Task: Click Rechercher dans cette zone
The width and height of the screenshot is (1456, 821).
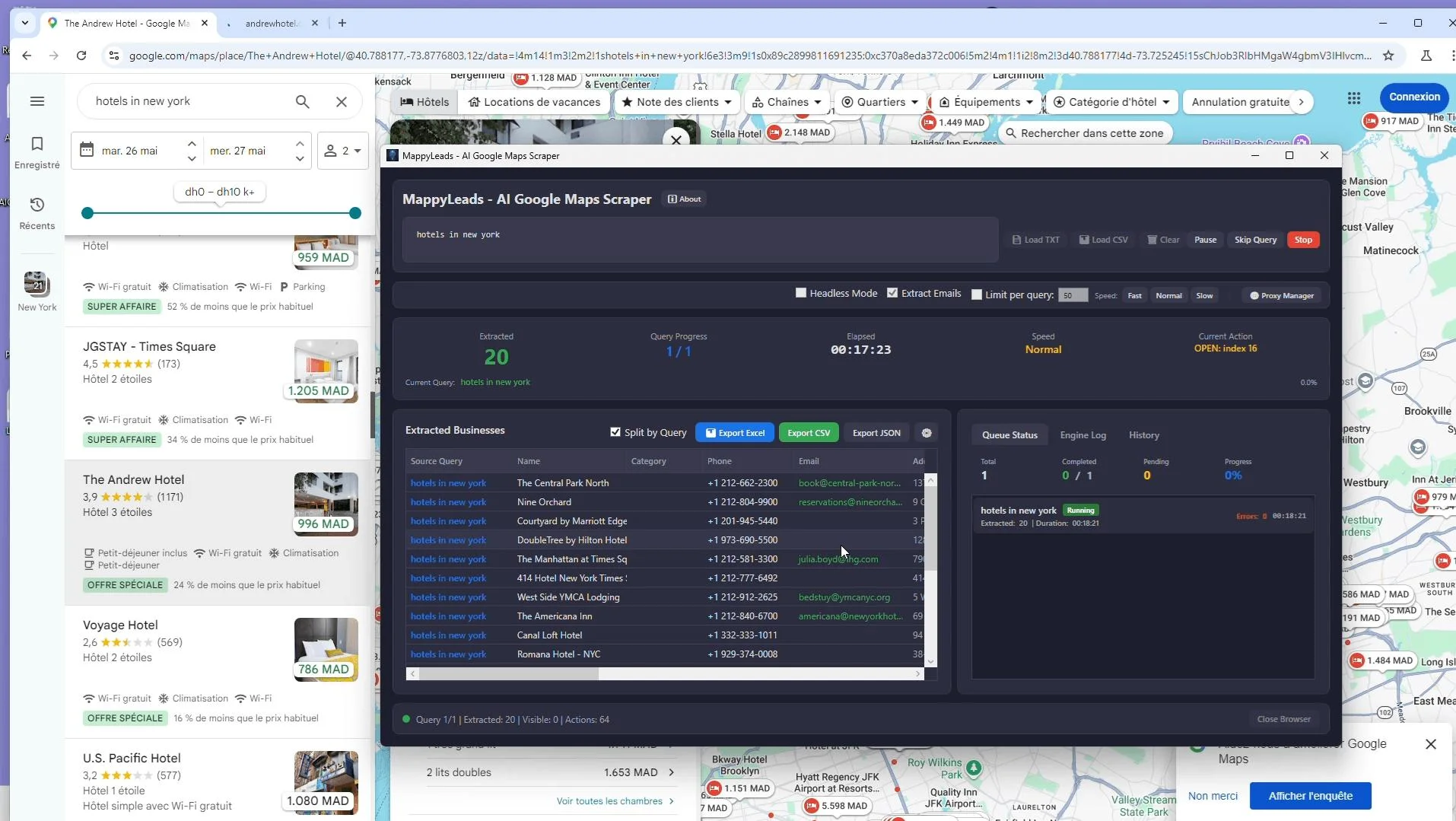Action: coord(1084,133)
